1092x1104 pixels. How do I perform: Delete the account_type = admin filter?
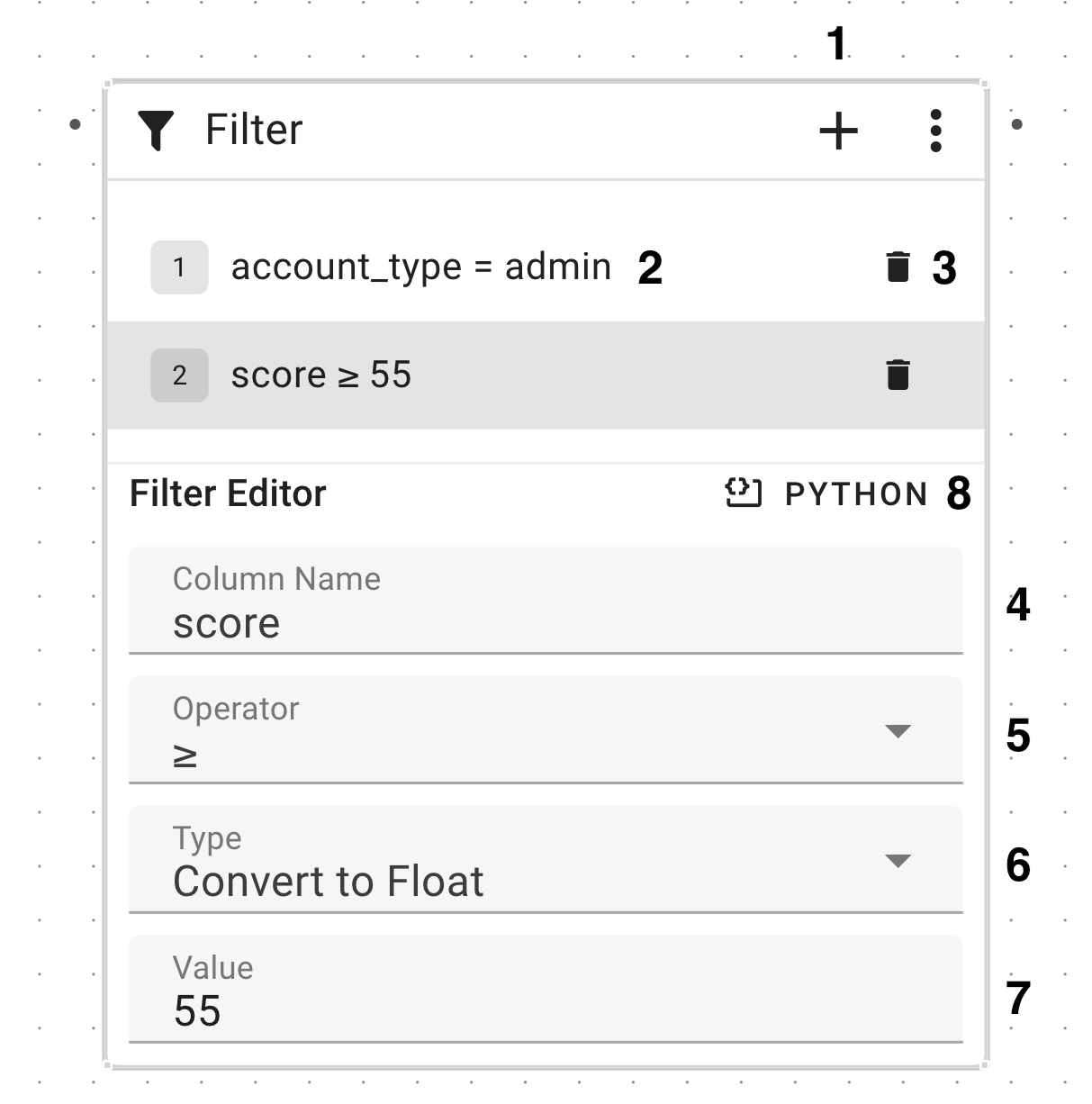point(898,267)
